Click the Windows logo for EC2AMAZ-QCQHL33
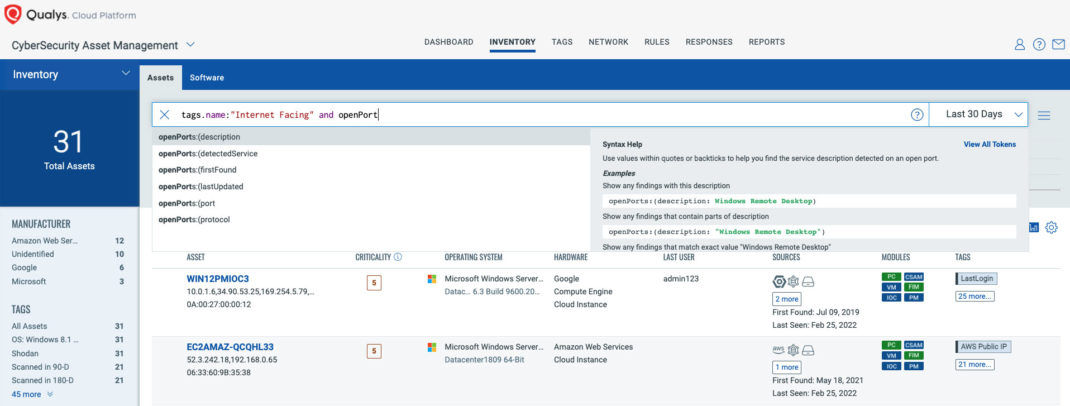Image resolution: width=1070 pixels, height=406 pixels. click(432, 347)
